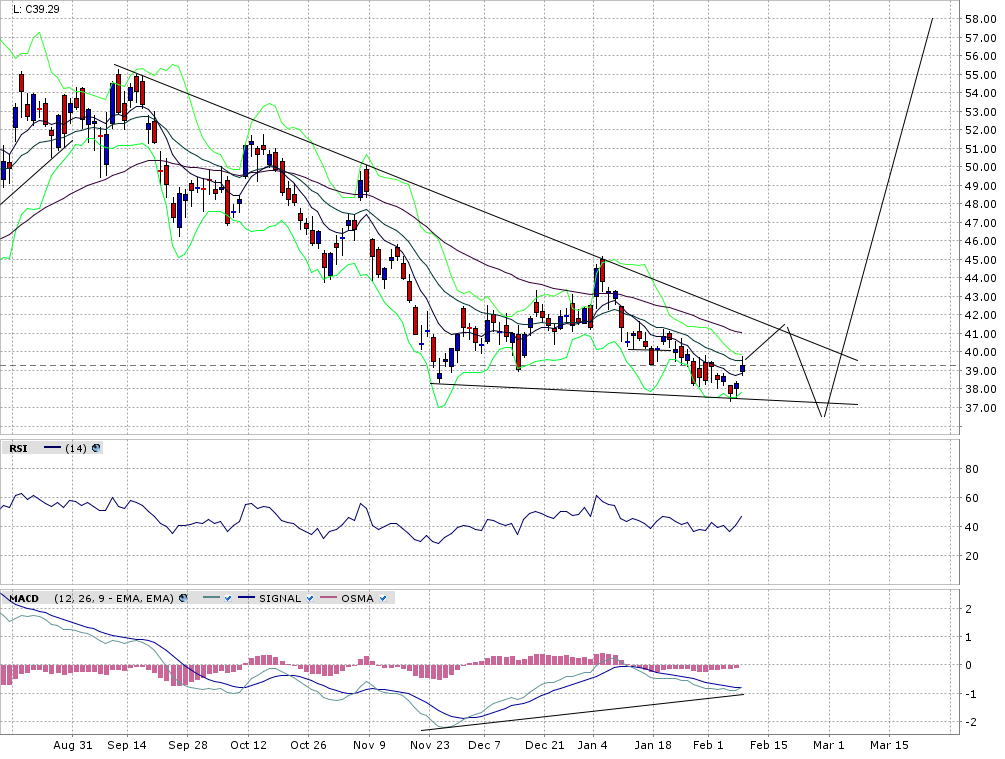Click the OSMA legend label
Screen dimensions: 1005x759
coord(357,598)
